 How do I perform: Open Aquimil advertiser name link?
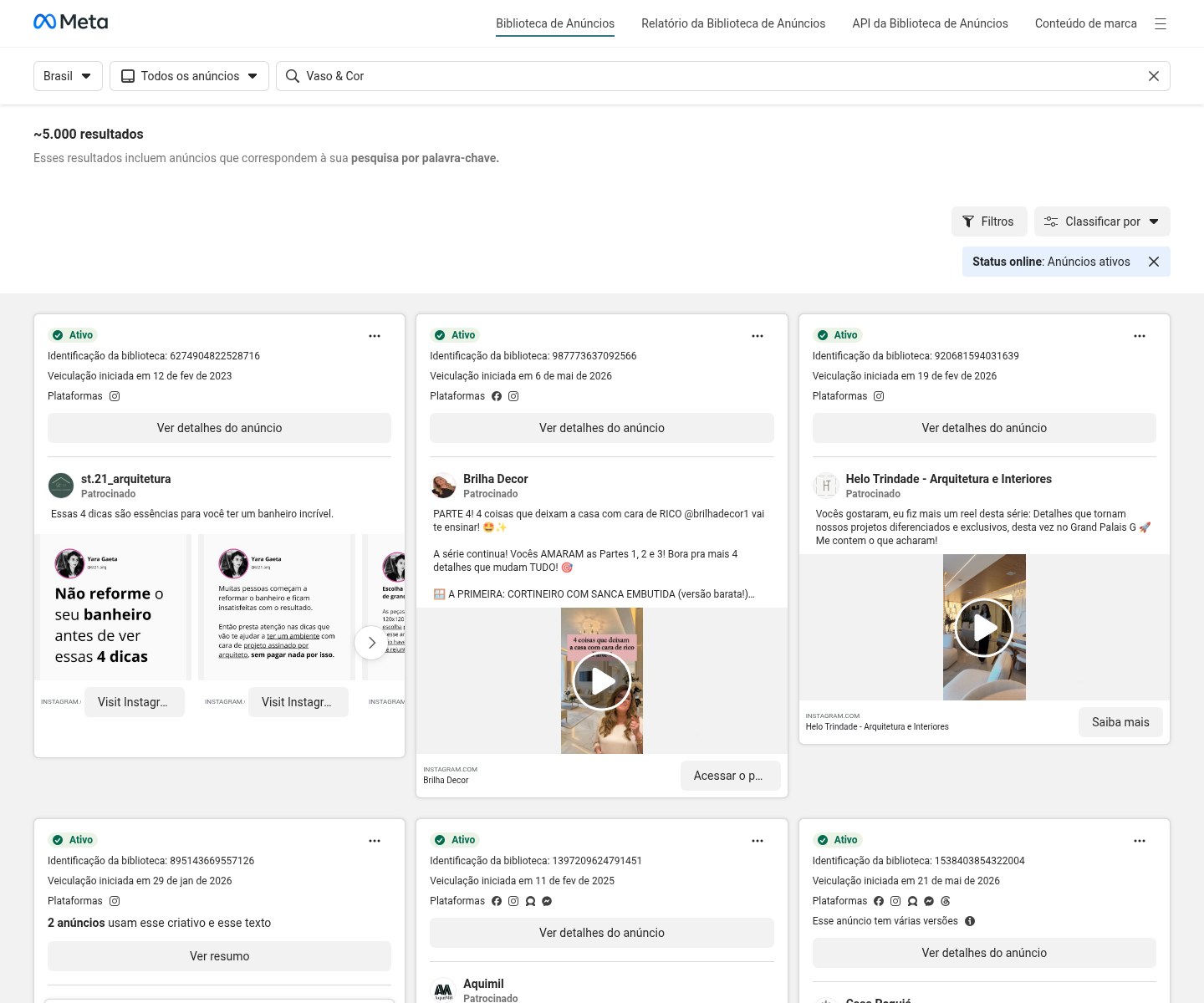483,984
